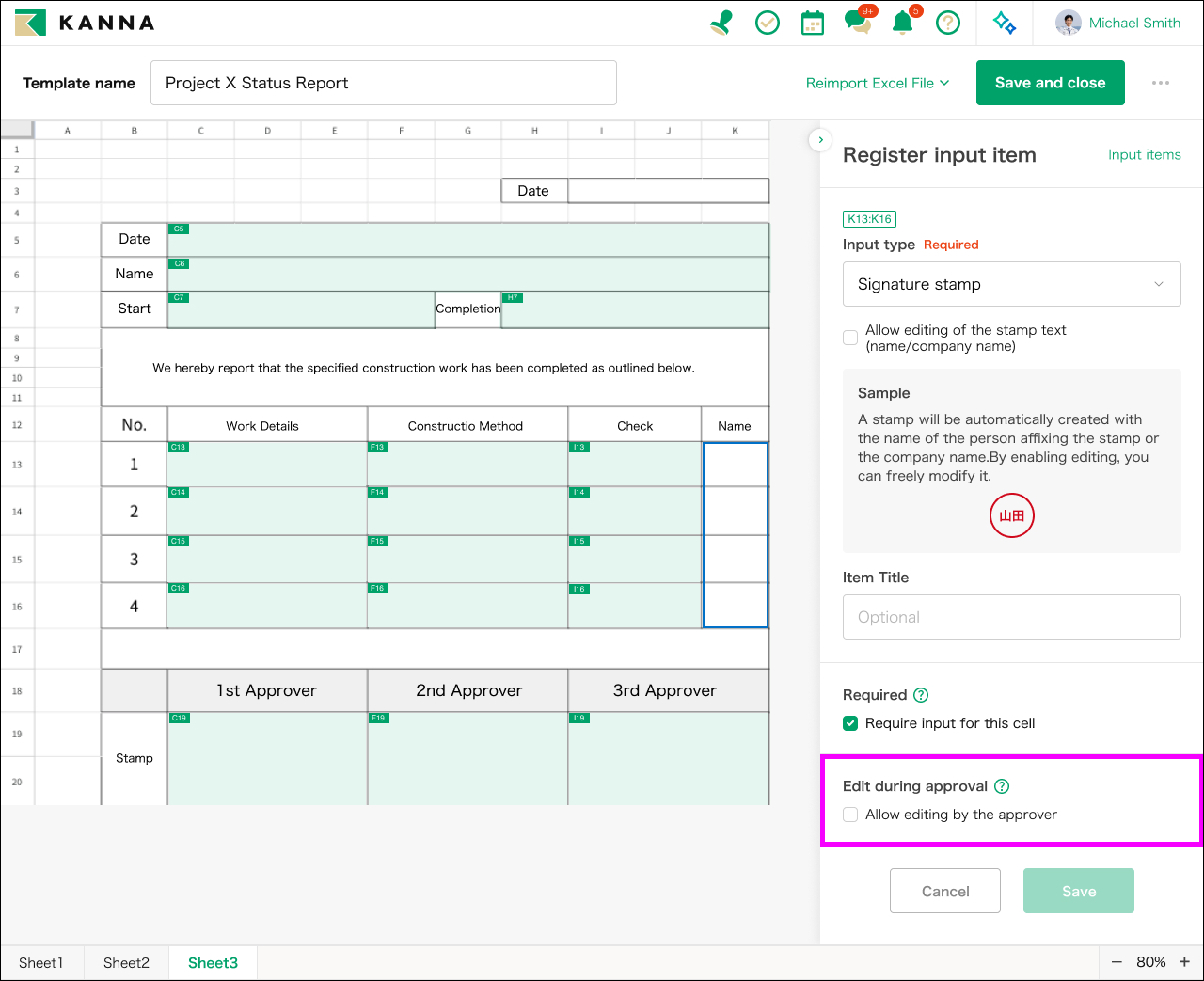Open the Signature stamp input type dropdown

[x=1011, y=284]
